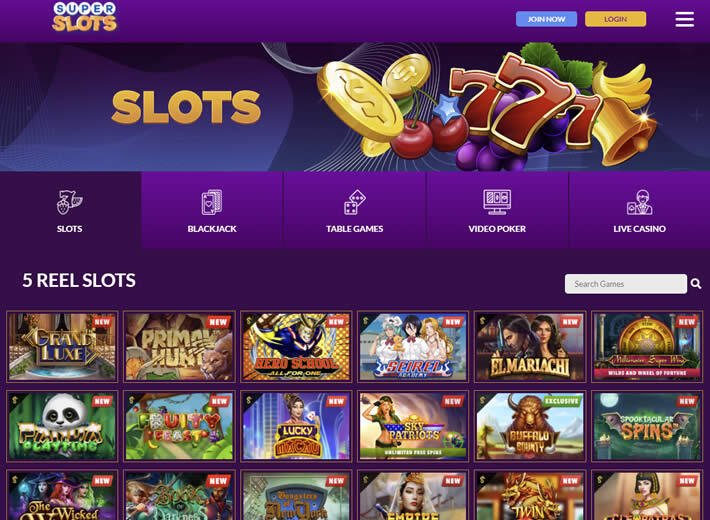
Task: Select the Slots cherry-seven icon
Action: [x=69, y=202]
